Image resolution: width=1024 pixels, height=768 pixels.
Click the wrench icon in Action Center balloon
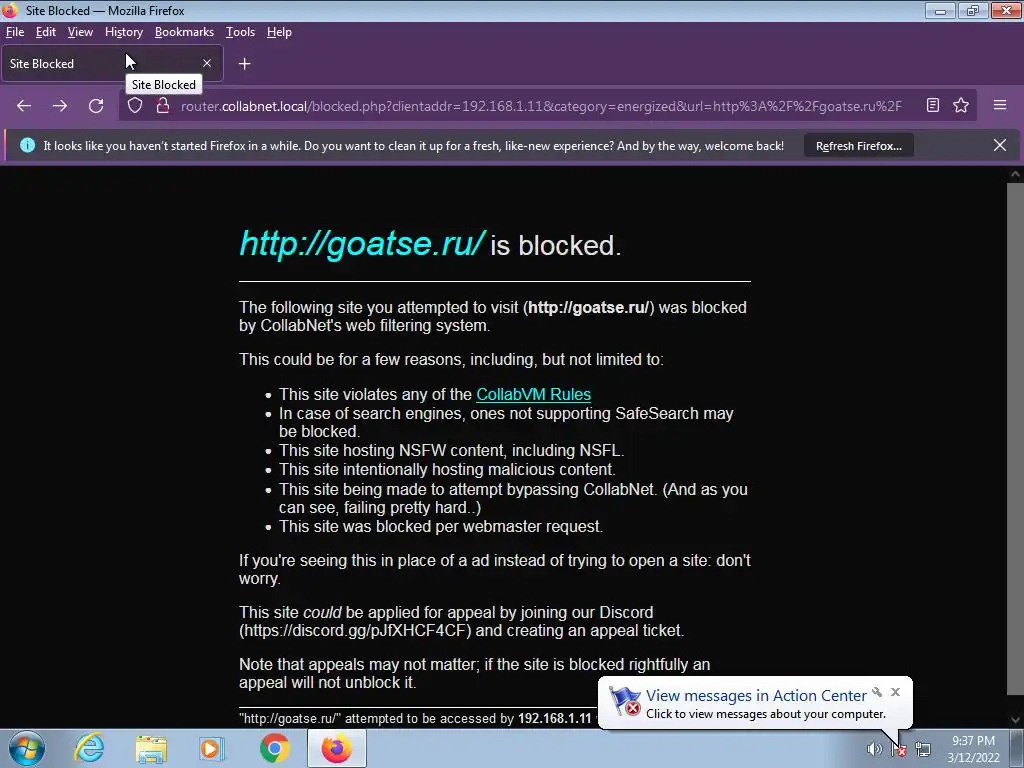click(x=877, y=692)
